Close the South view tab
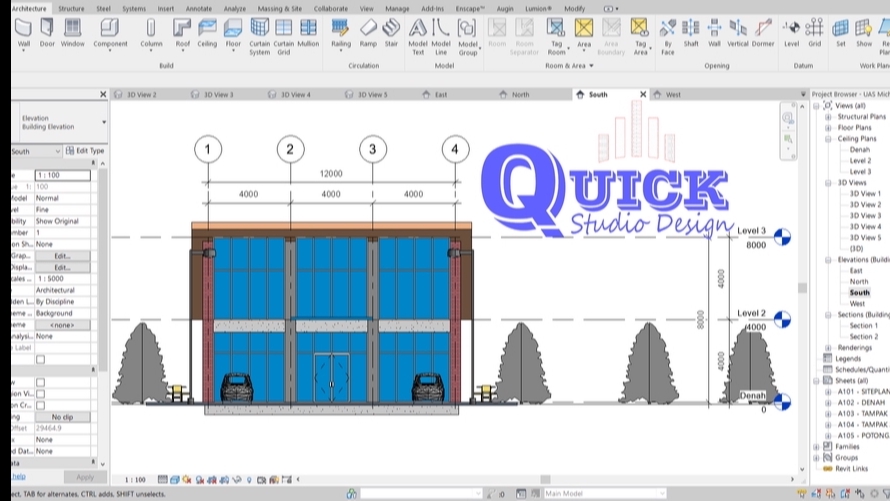Screen dimensions: 890x501 click(x=643, y=95)
